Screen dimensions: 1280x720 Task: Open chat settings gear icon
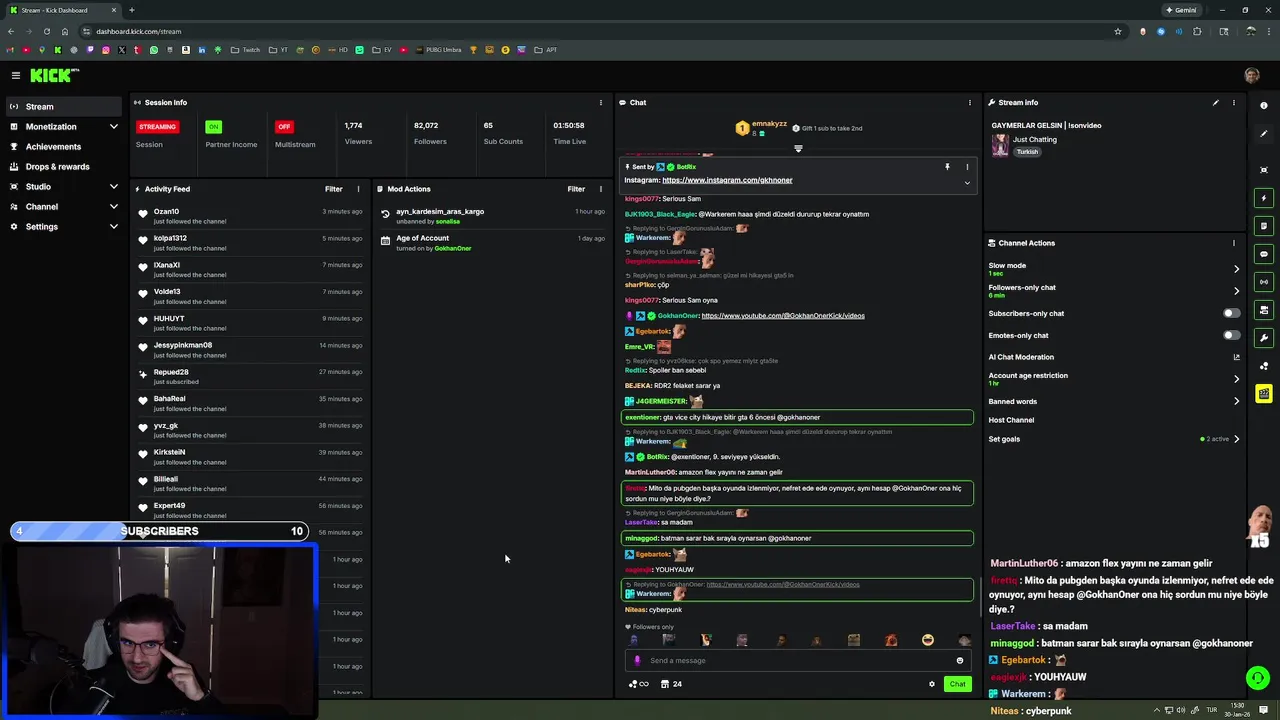pos(932,684)
